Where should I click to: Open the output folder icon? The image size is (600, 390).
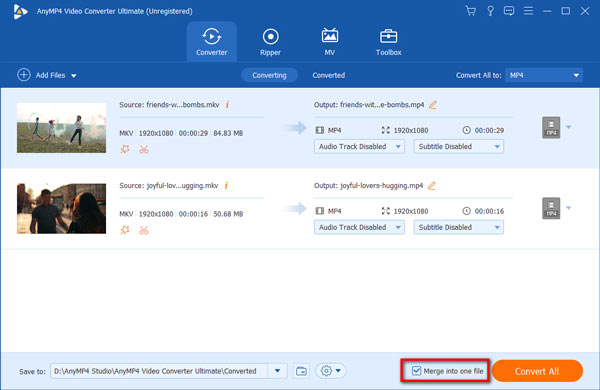302,371
